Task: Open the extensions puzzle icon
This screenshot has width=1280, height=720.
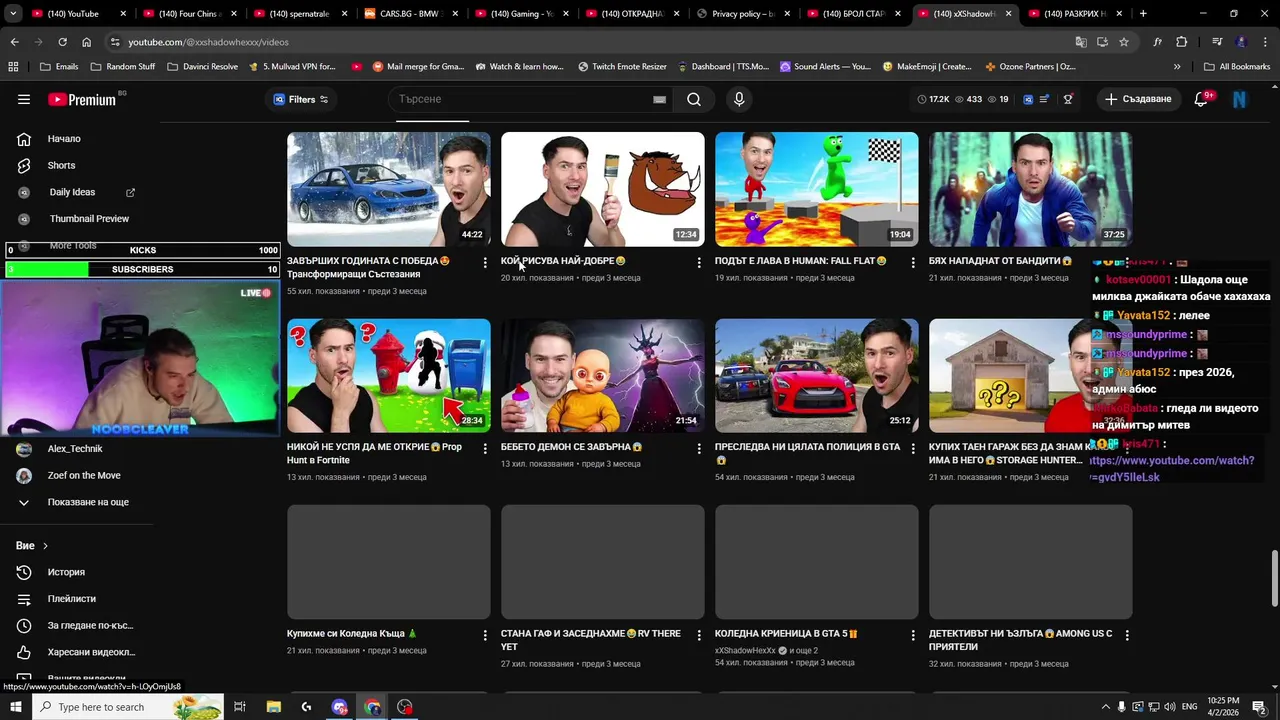Action: (1182, 42)
